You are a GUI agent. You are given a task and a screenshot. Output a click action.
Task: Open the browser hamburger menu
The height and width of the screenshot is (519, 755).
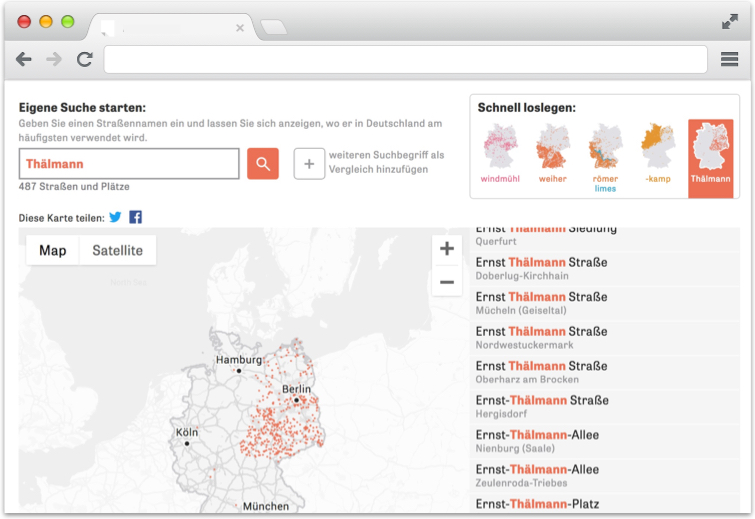(x=729, y=60)
